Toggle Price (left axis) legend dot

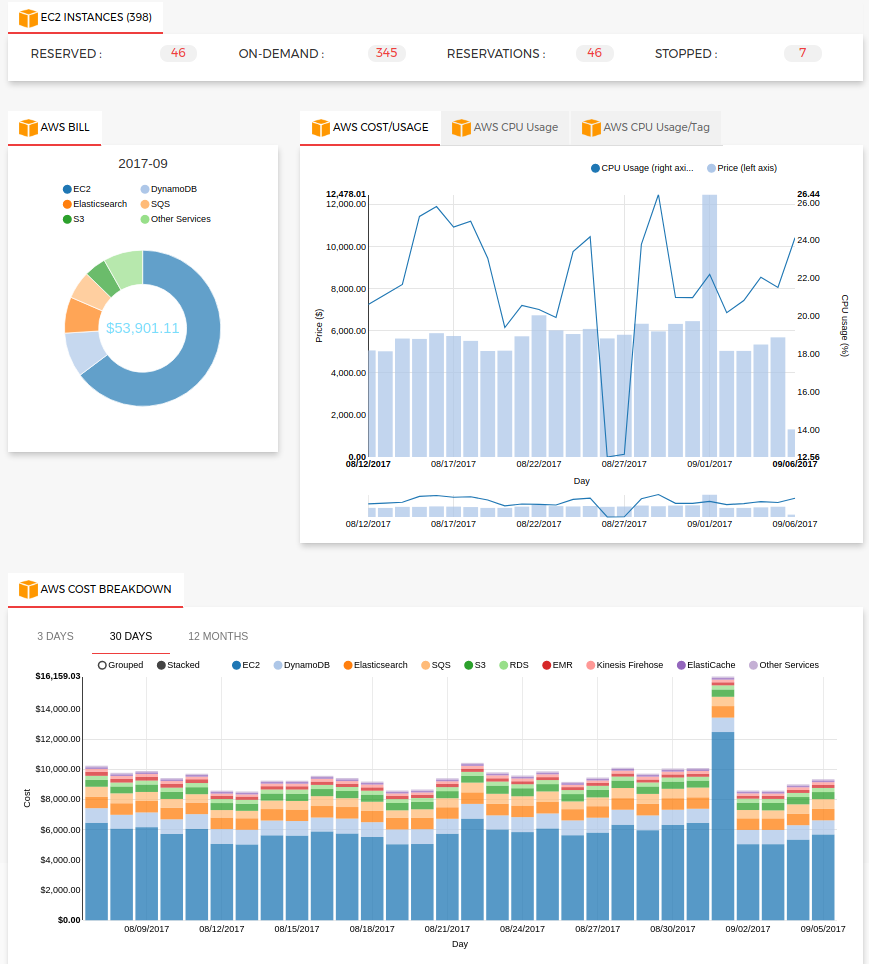[x=711, y=168]
